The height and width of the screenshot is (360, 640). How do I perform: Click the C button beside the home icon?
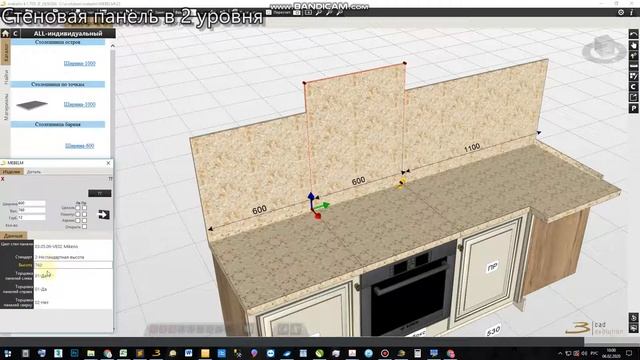(x=16, y=33)
